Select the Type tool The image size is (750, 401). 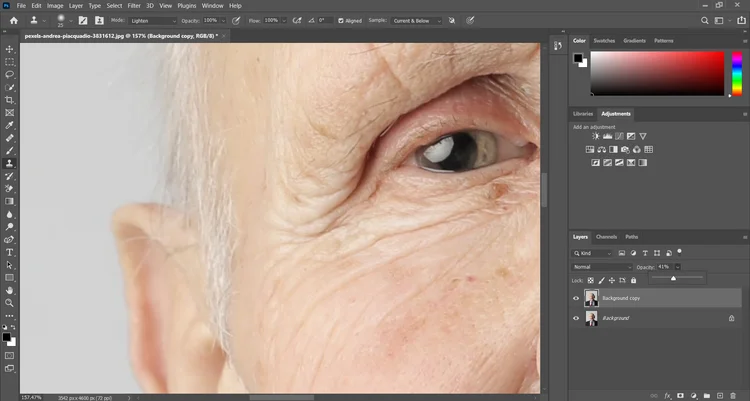[10, 252]
